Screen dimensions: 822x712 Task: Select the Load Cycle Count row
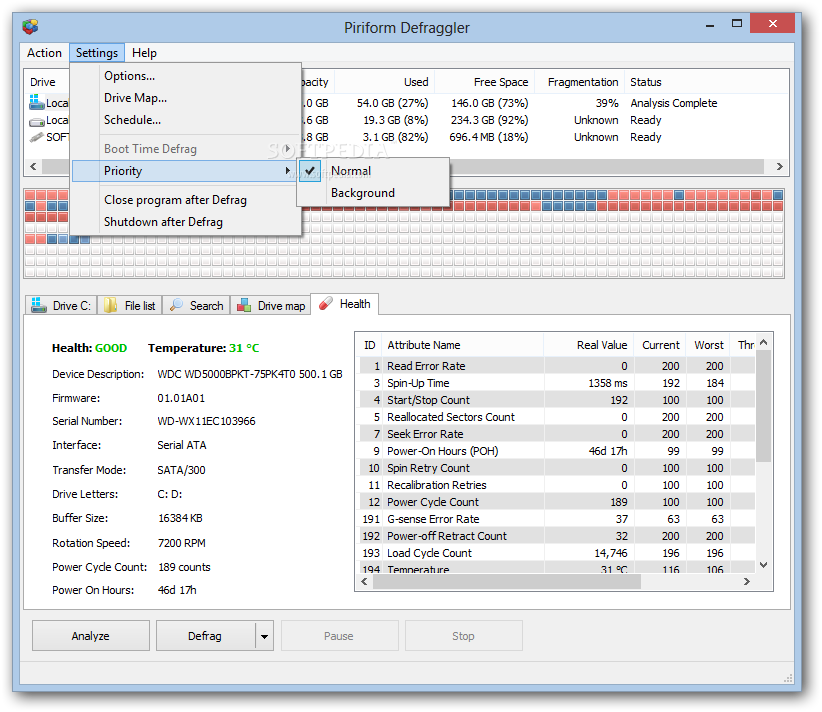coord(557,553)
